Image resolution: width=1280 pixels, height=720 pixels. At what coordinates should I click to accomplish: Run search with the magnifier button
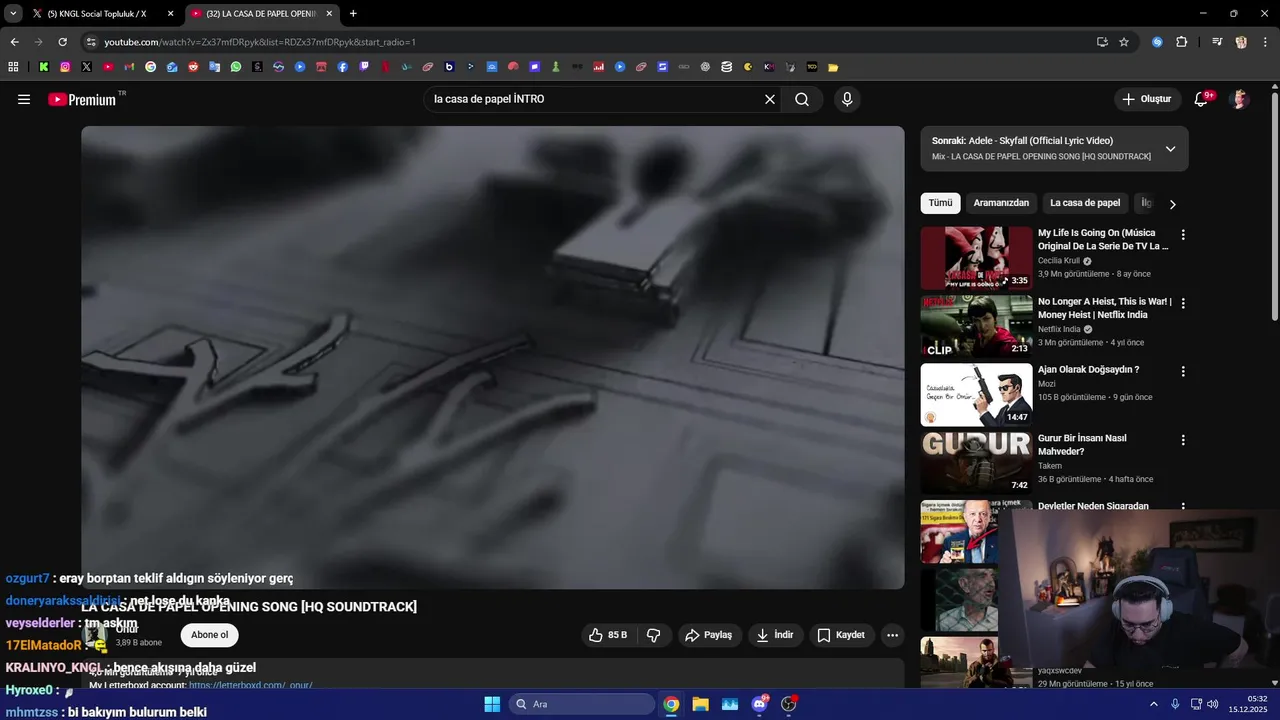pyautogui.click(x=802, y=99)
